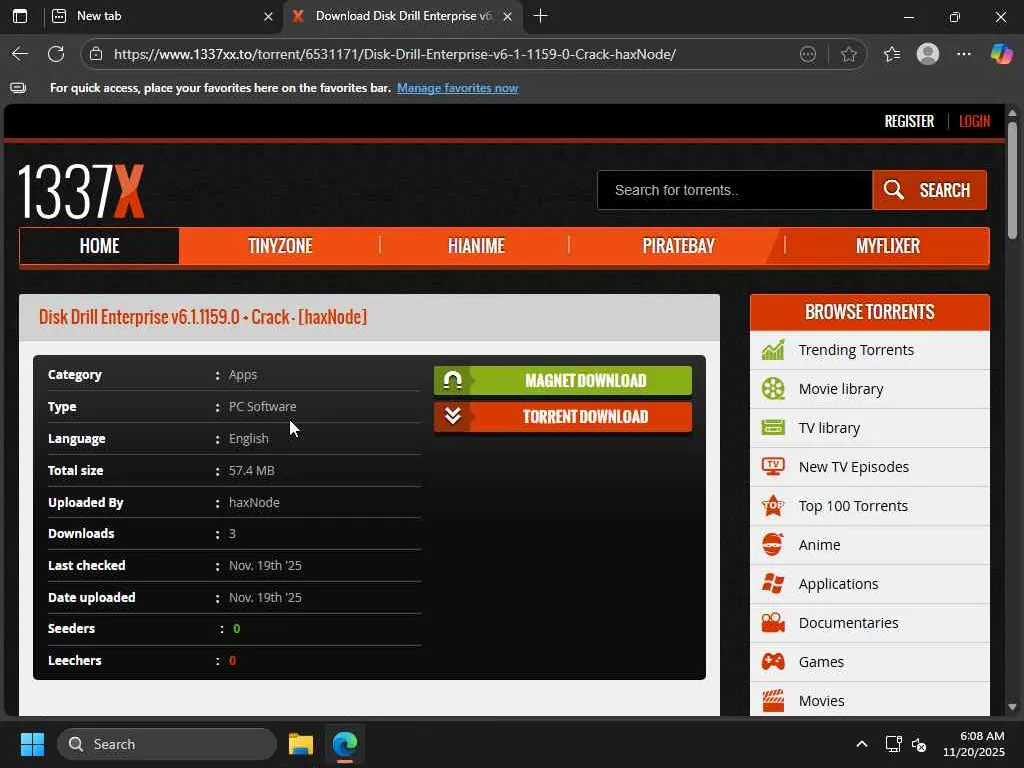
Task: Click the TORRENT DOWNLOAD button
Action: pos(563,417)
